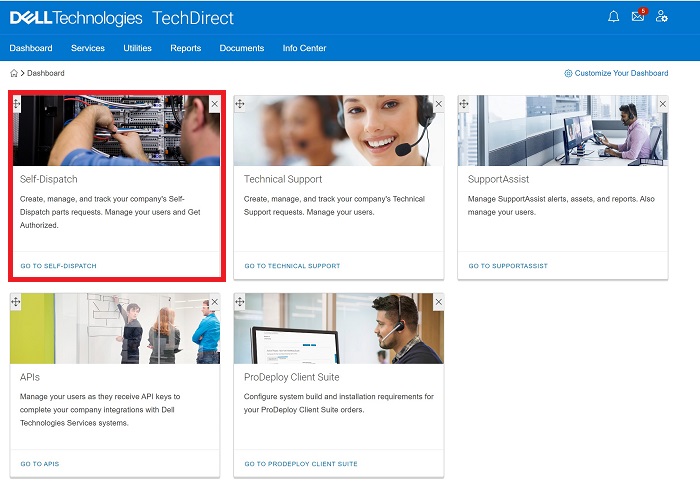Click the Technical Support headset agent image
Screen dimensions: 700x484
339,130
